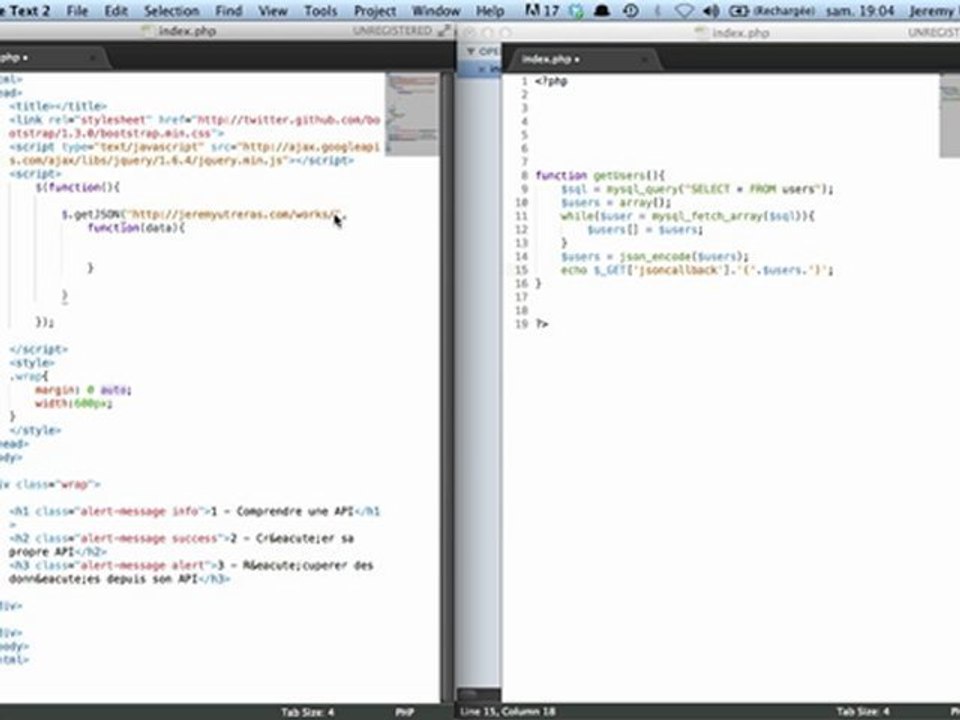Close the file in sidebar open files list
The width and height of the screenshot is (960, 720).
482,69
